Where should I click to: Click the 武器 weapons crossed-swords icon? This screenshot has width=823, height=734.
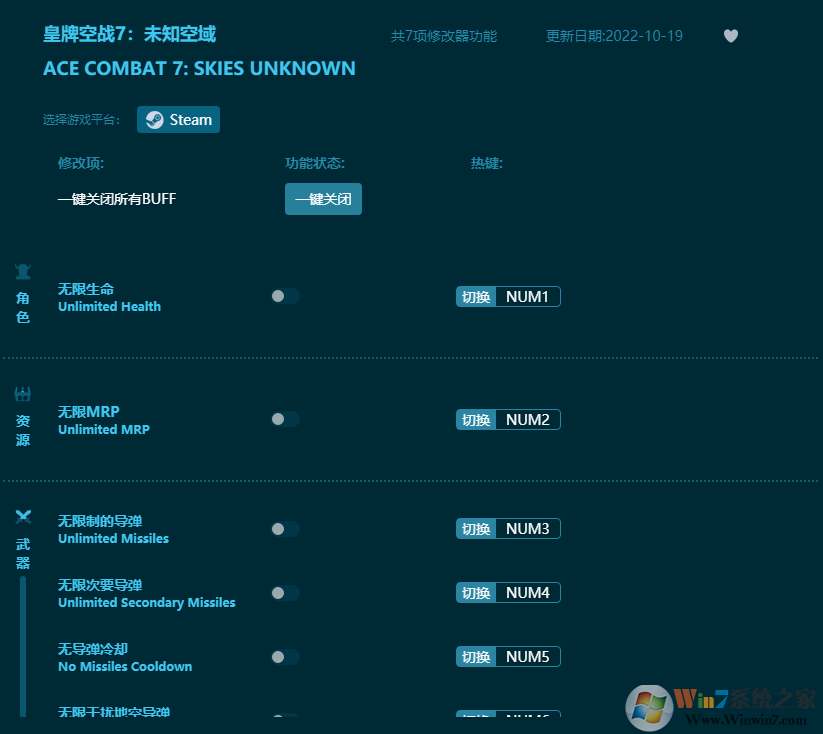point(23,517)
